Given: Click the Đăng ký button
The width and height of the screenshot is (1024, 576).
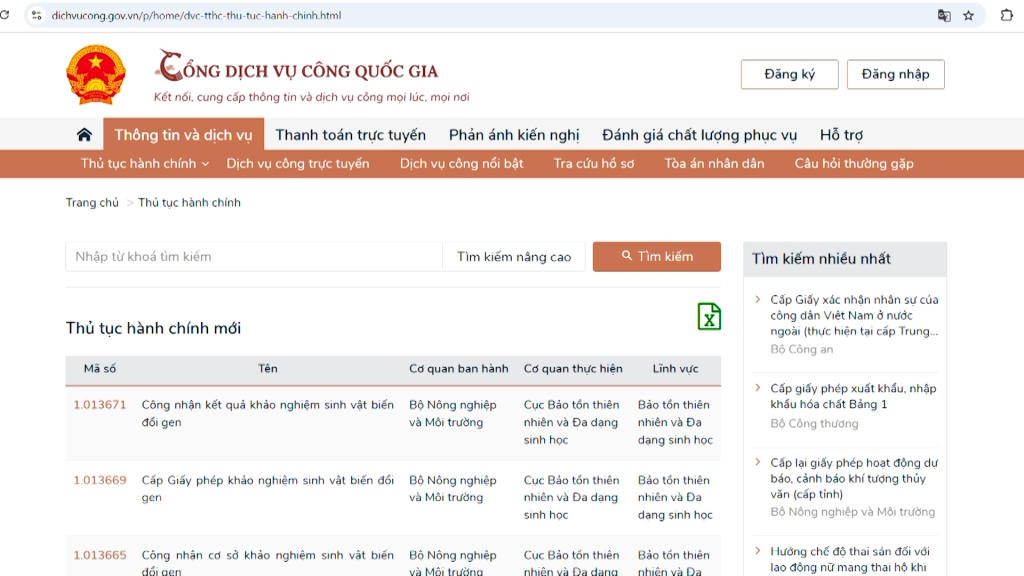Looking at the screenshot, I should point(790,74).
